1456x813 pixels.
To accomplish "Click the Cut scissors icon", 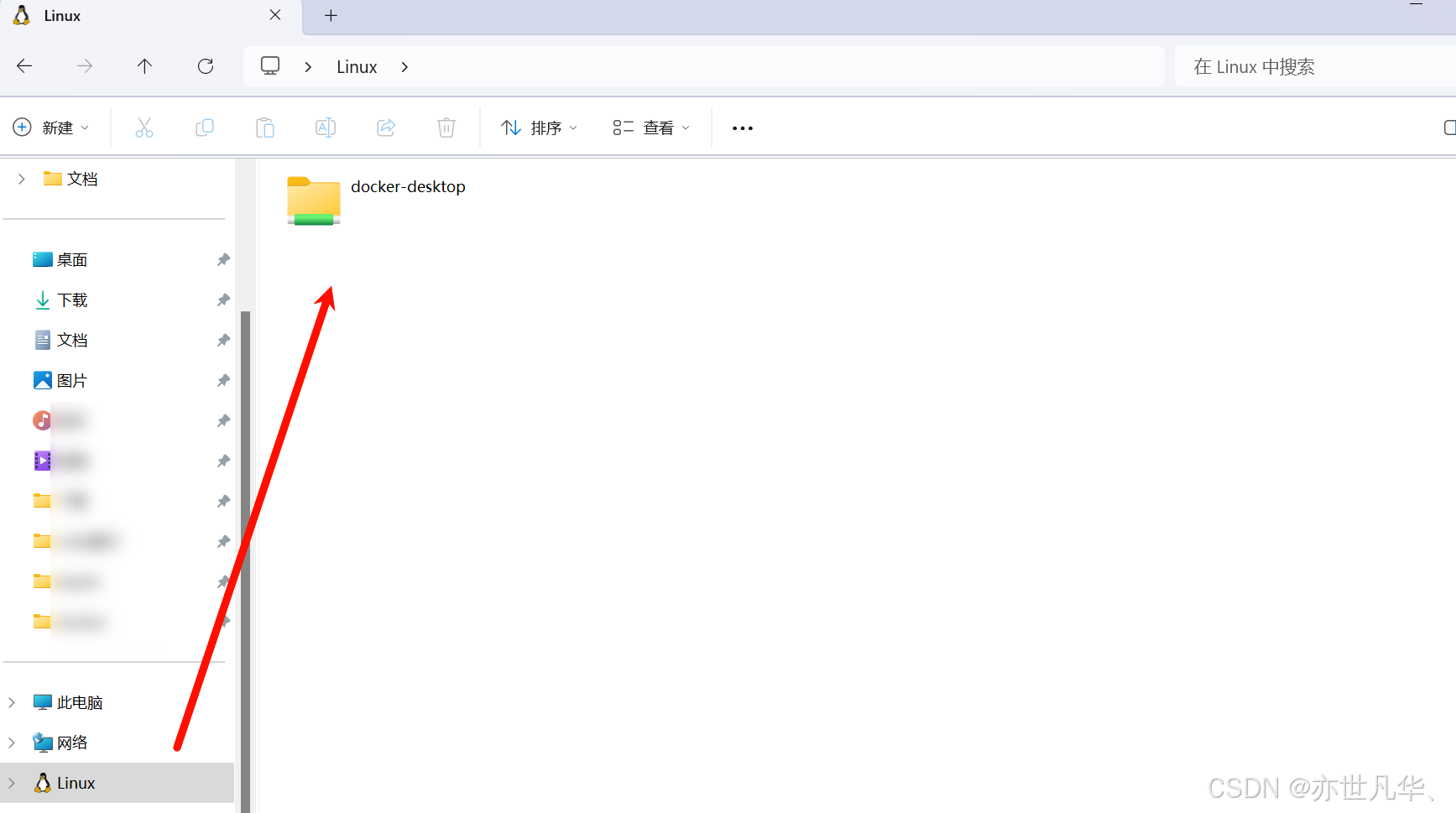I will pos(144,128).
